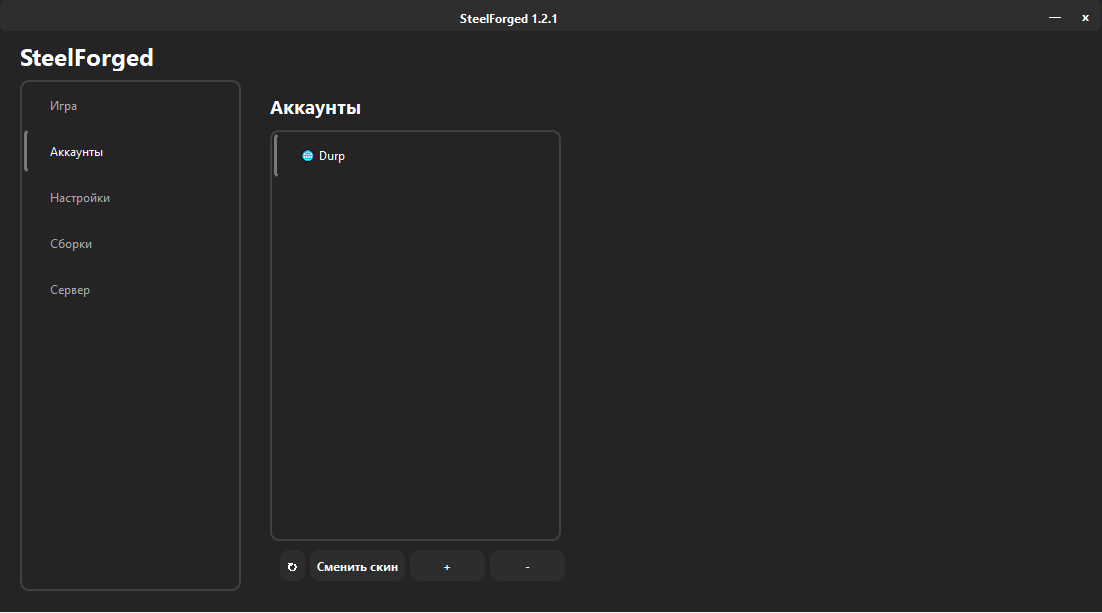Switch to the Сервер section
This screenshot has width=1102, height=613.
tap(131, 290)
